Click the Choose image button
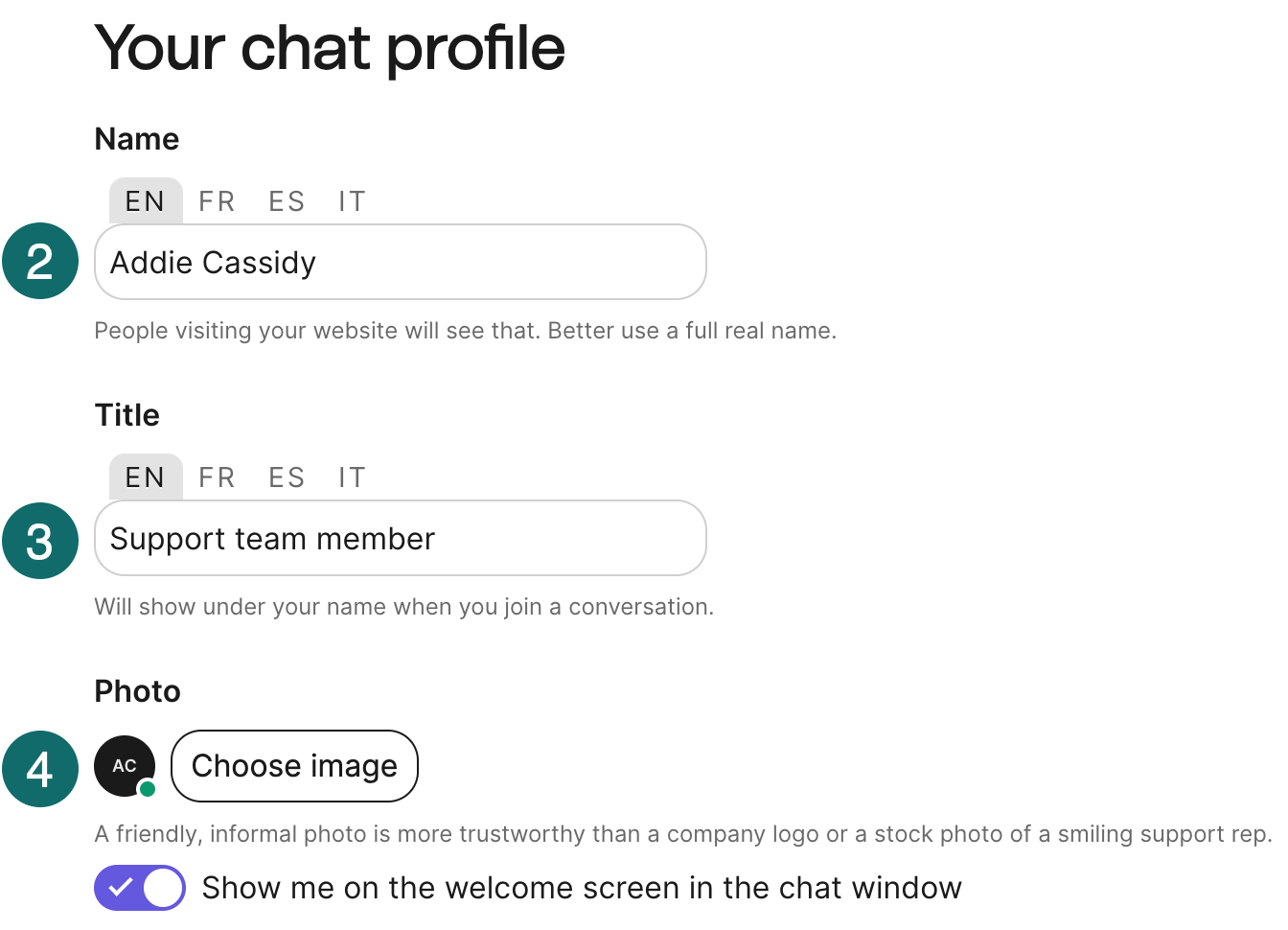This screenshot has height=930, width=1288. coord(293,765)
